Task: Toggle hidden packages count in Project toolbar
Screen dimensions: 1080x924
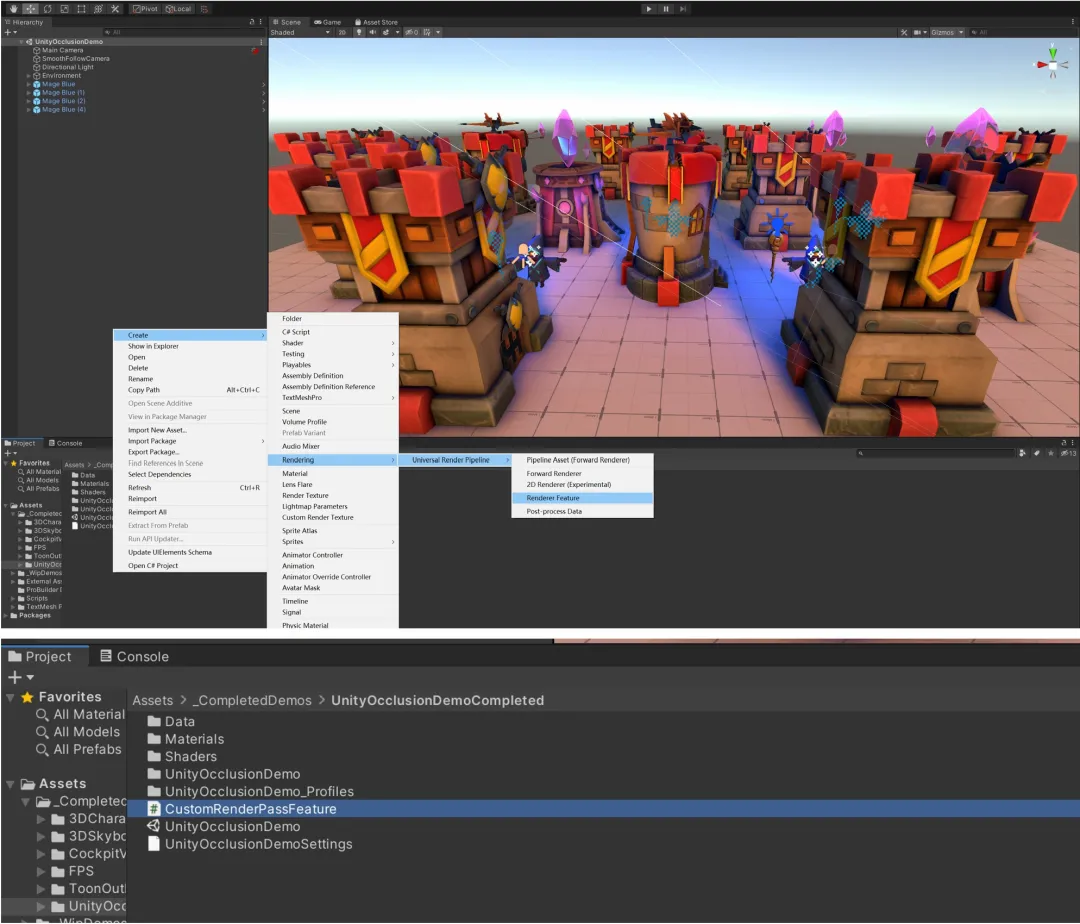Action: tap(1068, 453)
